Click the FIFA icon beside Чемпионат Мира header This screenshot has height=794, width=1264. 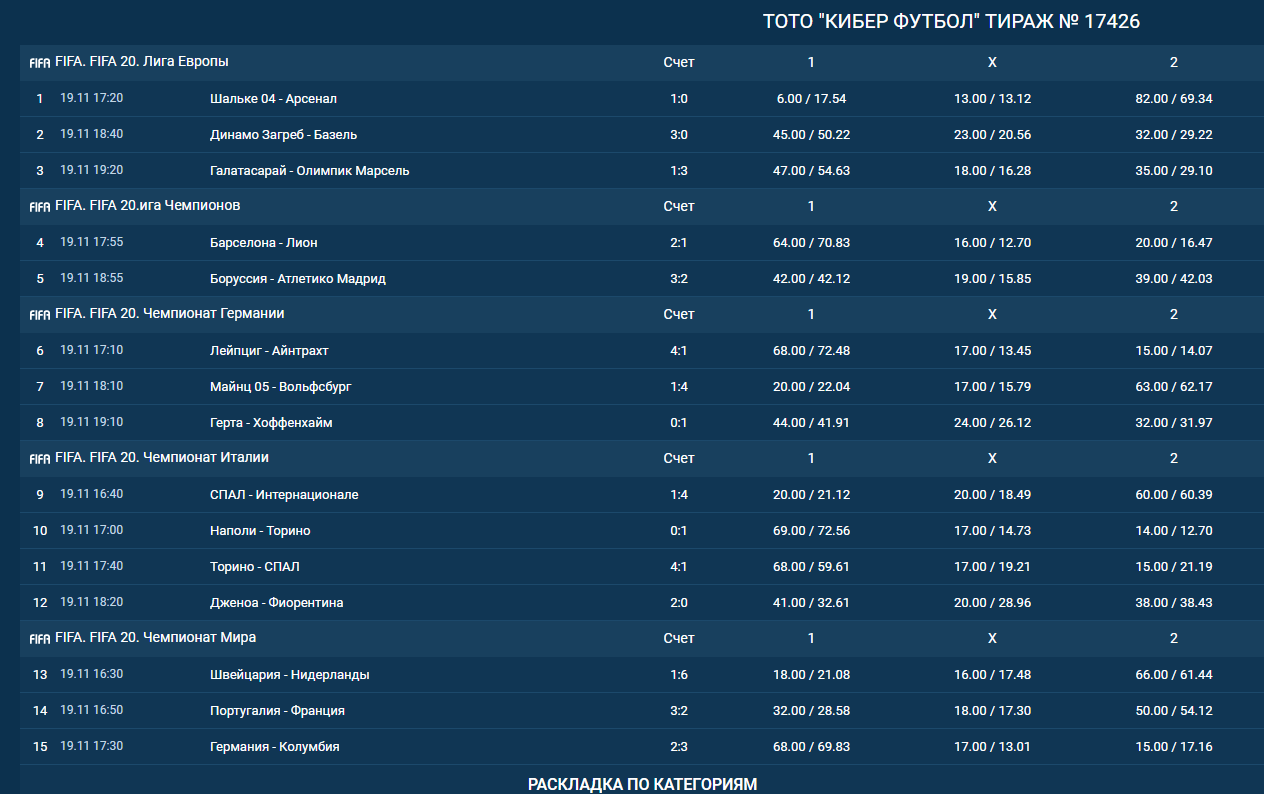(40, 639)
